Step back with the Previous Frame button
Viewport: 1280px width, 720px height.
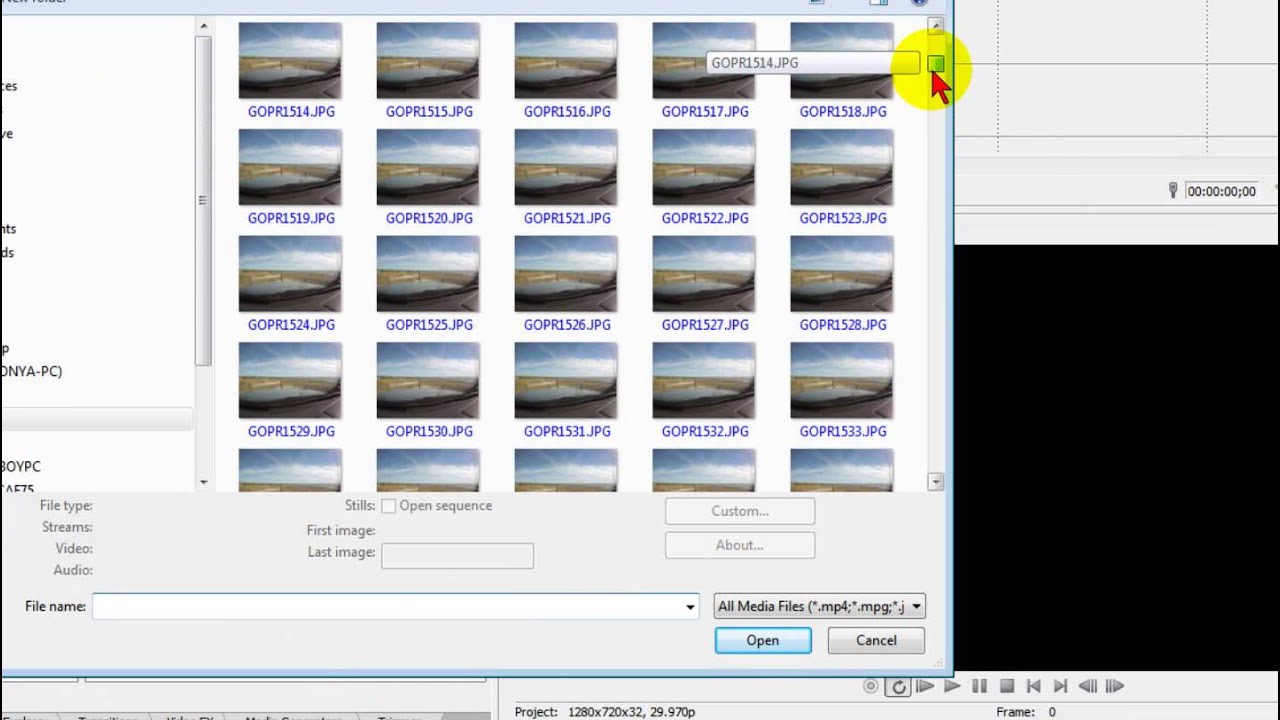(x=1088, y=686)
